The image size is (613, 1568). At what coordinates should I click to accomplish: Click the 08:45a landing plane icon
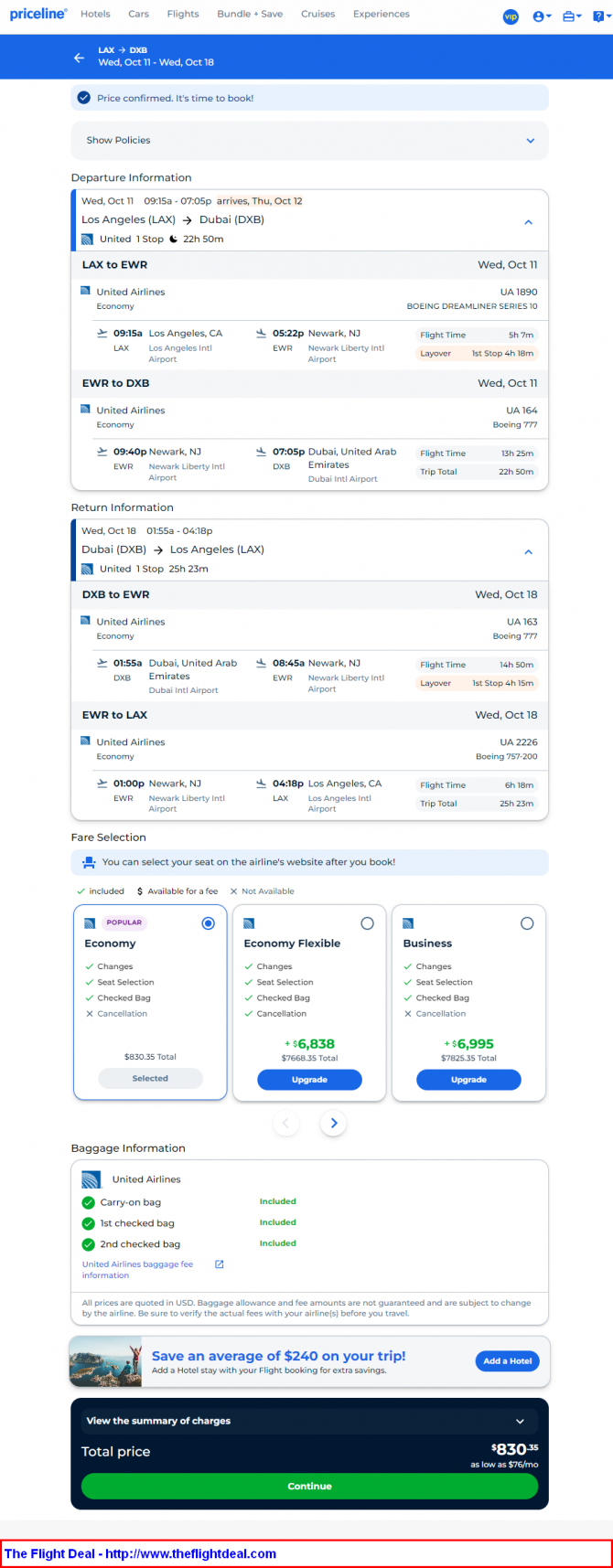262,663
